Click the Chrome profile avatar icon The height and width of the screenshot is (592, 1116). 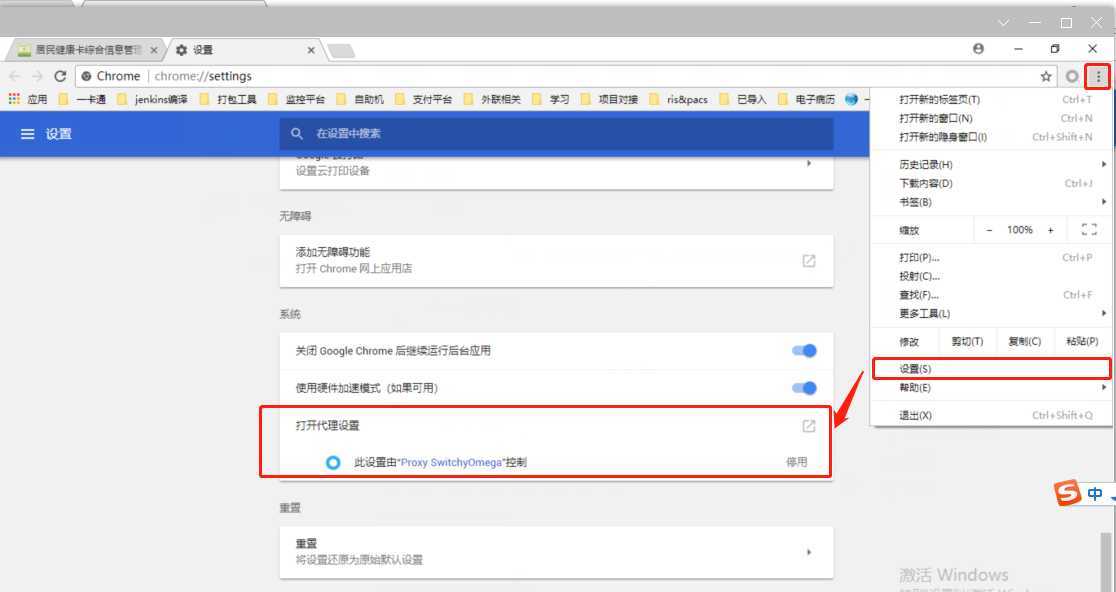[x=979, y=49]
